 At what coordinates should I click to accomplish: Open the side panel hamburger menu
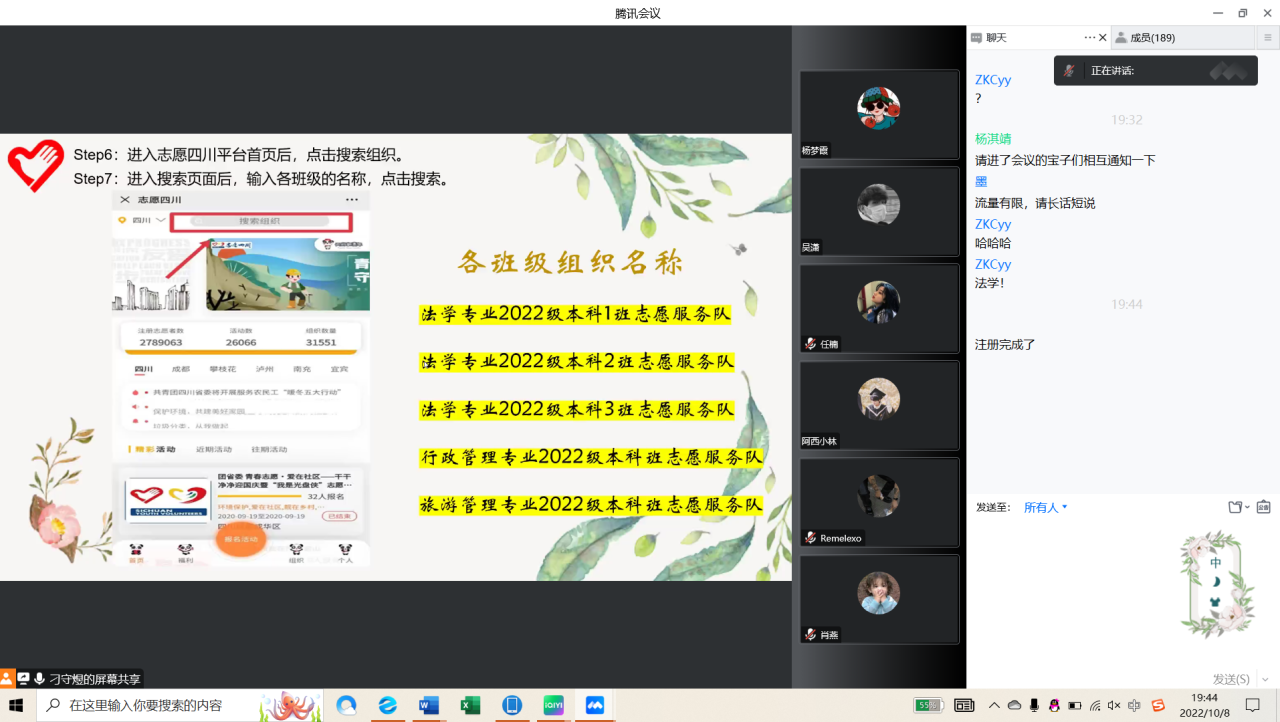(x=1267, y=38)
